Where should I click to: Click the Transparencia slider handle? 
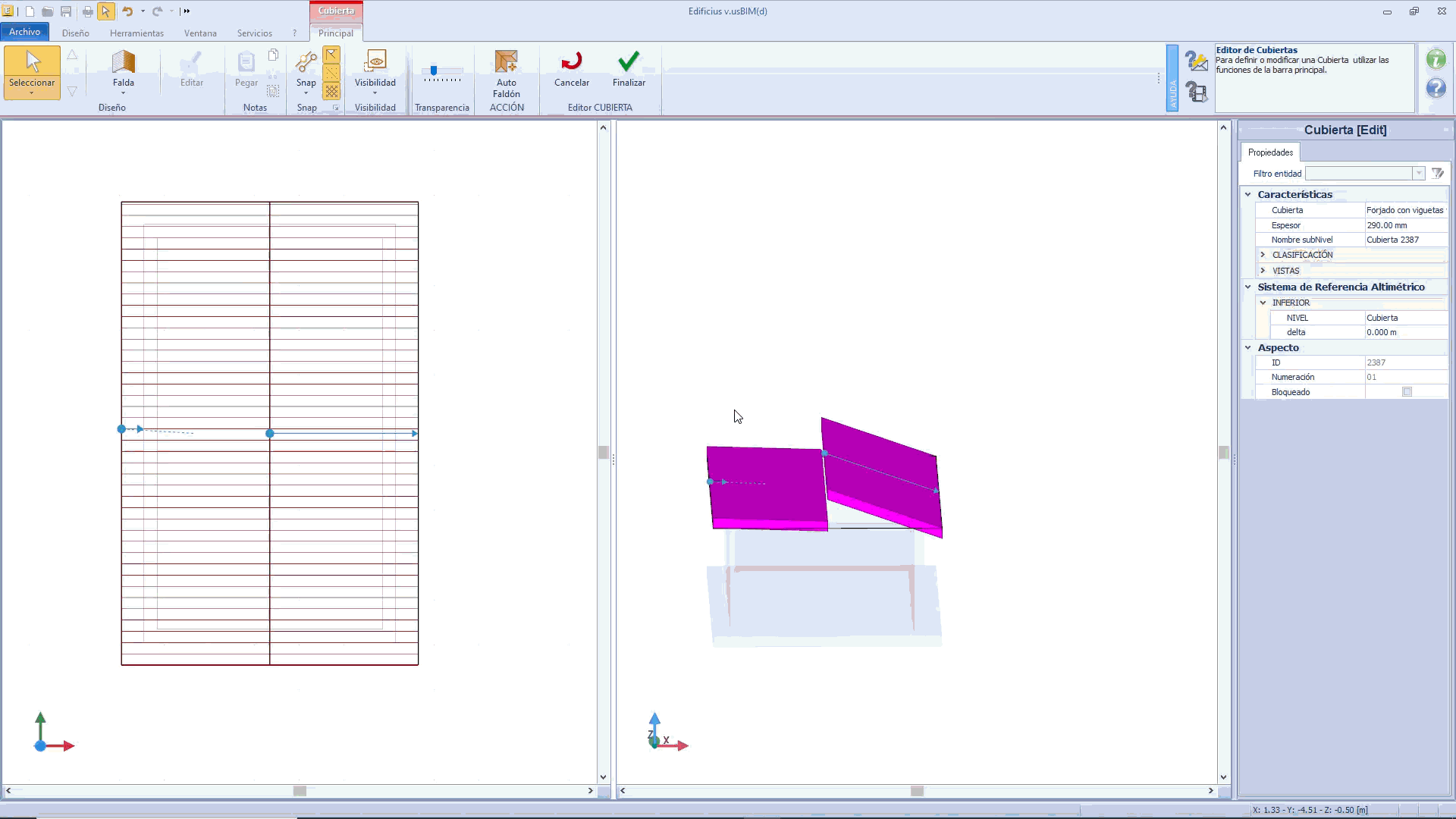(x=434, y=71)
